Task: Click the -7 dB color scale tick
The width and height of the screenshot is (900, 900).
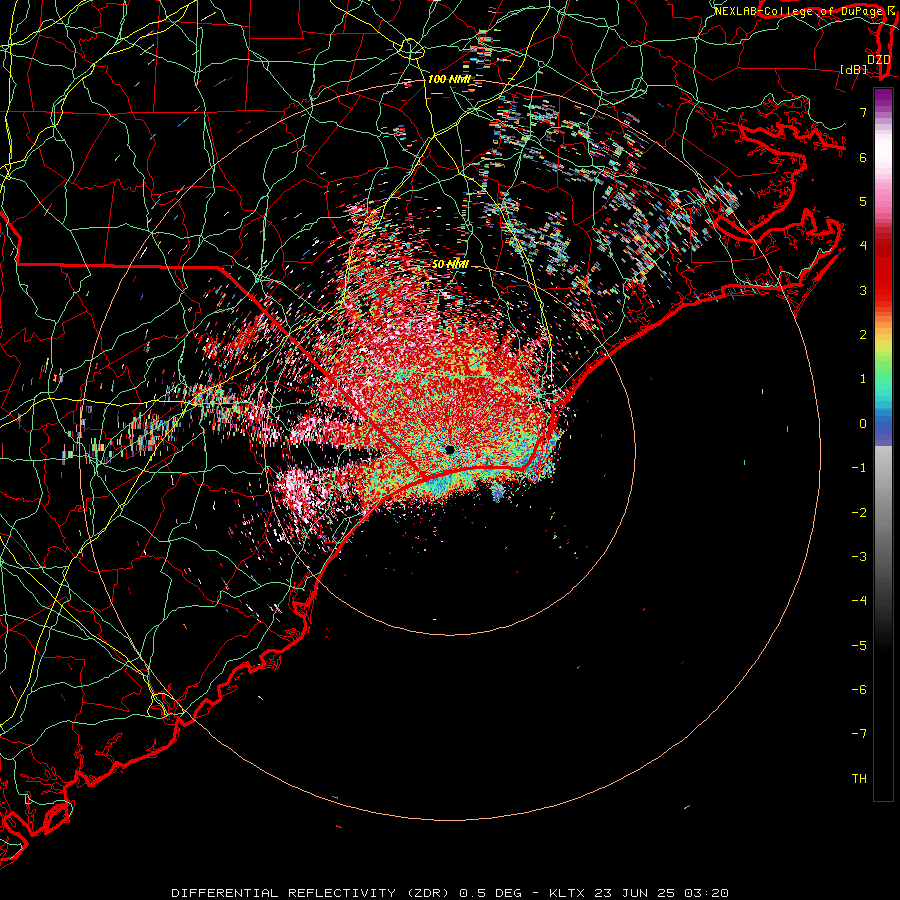Action: click(x=859, y=734)
